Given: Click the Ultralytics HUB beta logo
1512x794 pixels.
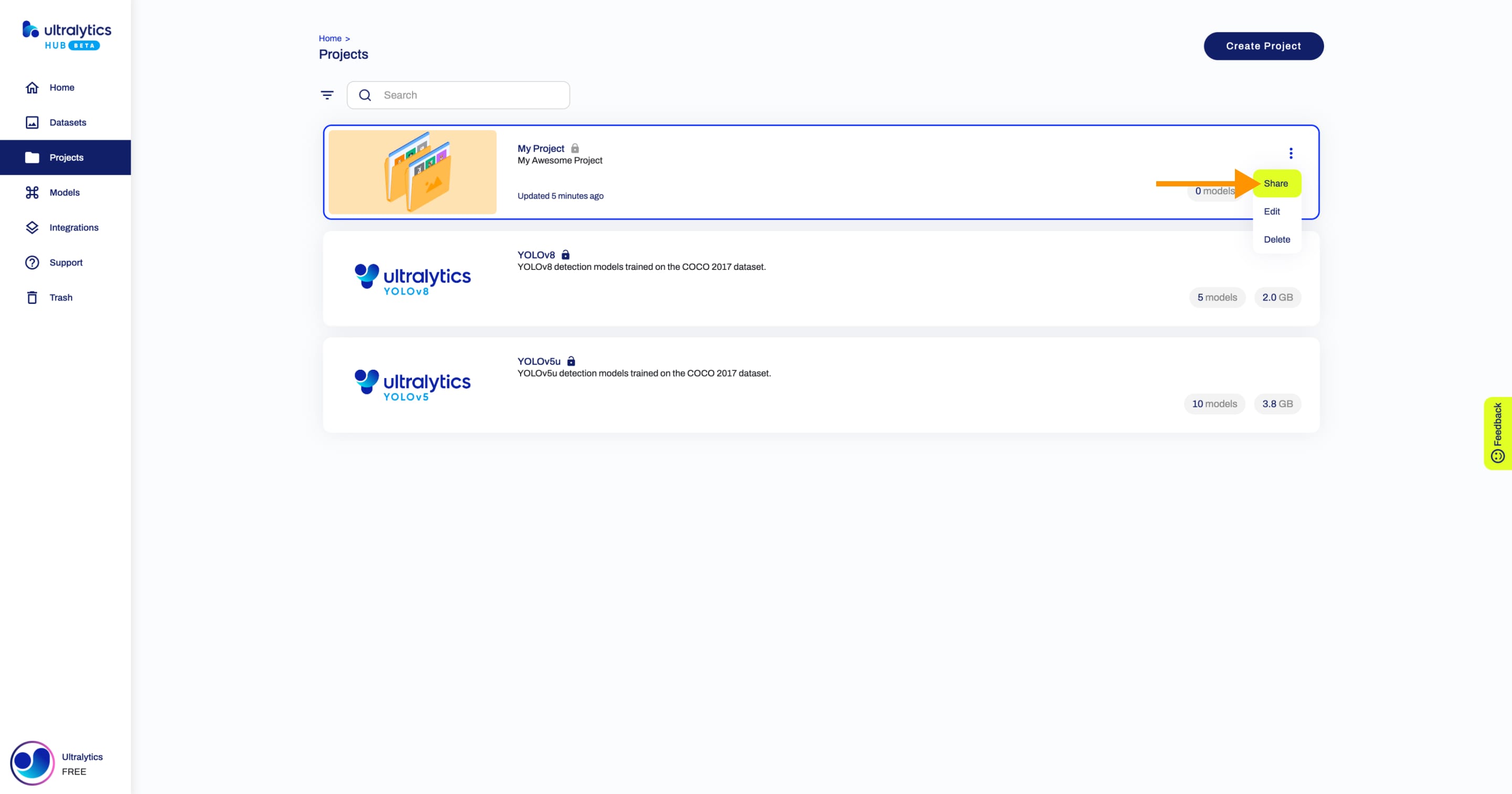Looking at the screenshot, I should point(65,35).
